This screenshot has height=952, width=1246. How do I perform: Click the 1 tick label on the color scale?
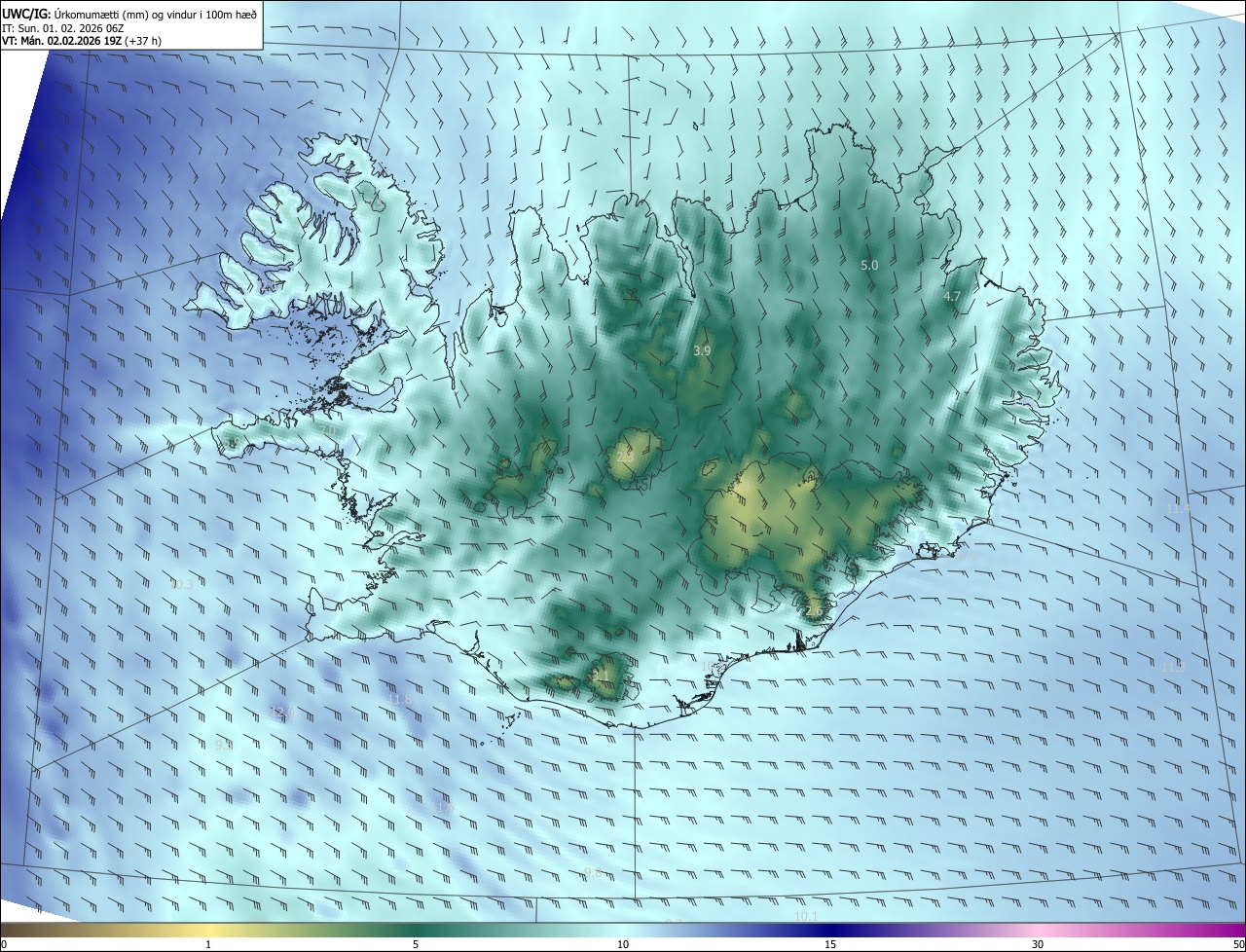click(x=208, y=944)
